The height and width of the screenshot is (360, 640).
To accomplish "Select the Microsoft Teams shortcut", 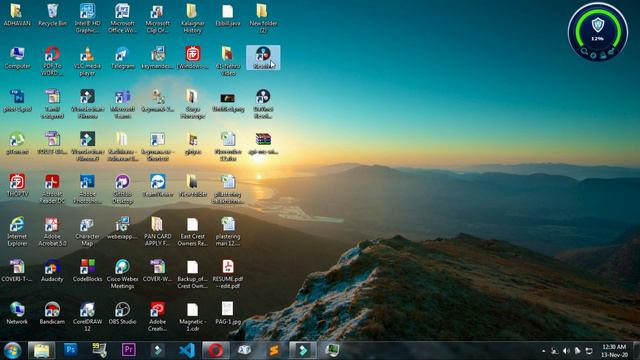I will [122, 104].
